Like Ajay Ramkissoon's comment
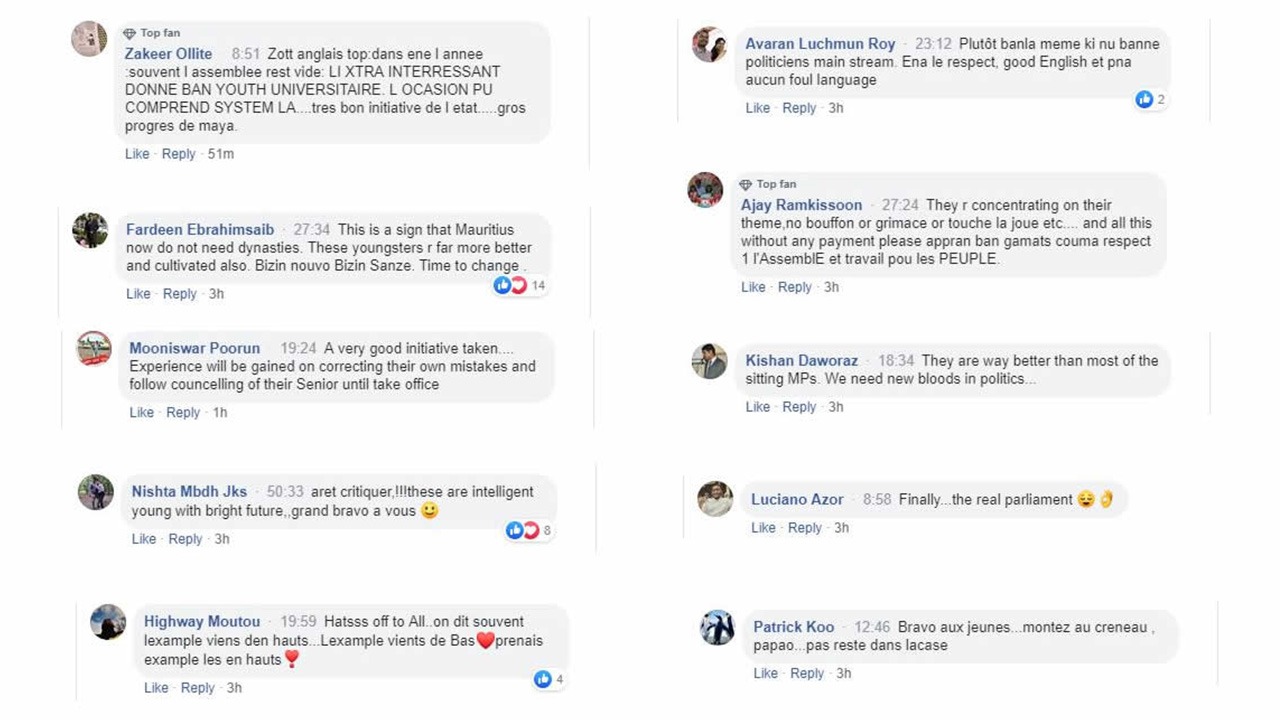The width and height of the screenshot is (1280, 720). point(753,287)
